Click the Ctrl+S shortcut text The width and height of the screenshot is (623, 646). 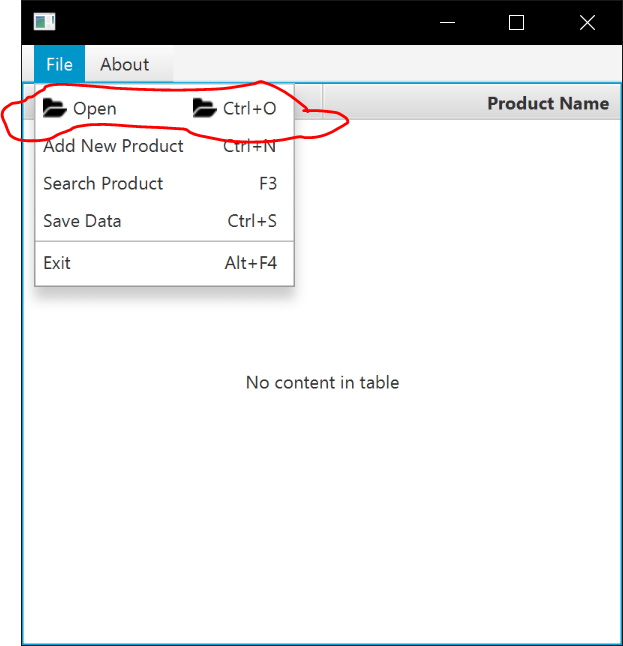[252, 221]
